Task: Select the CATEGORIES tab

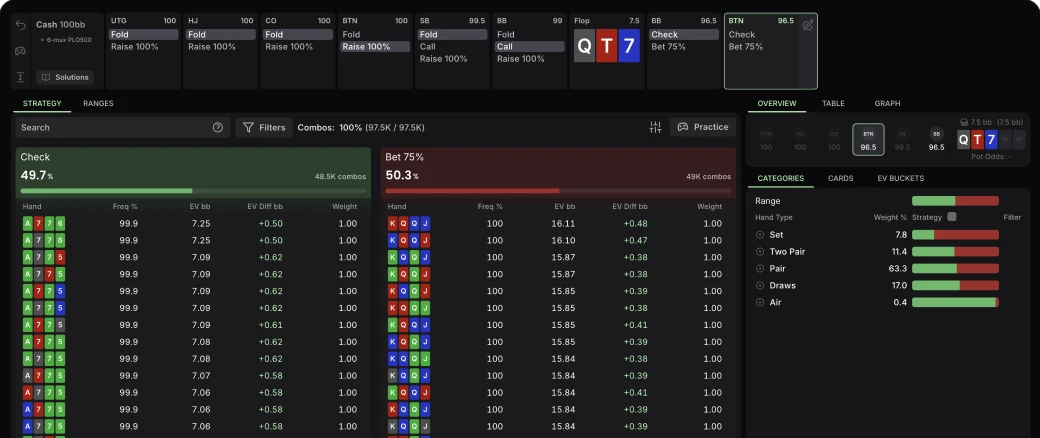Action: 780,179
